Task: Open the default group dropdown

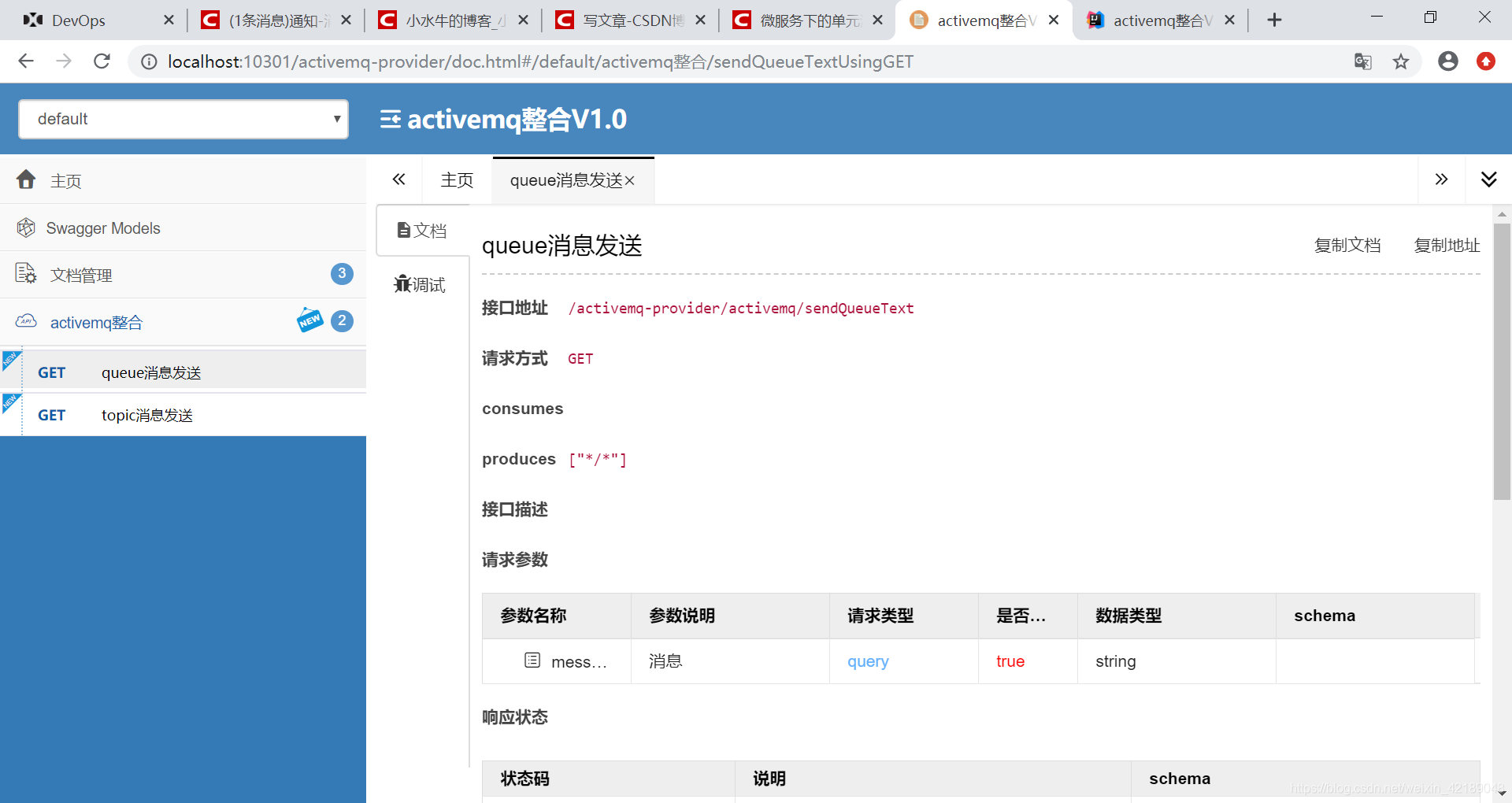Action: click(x=183, y=119)
